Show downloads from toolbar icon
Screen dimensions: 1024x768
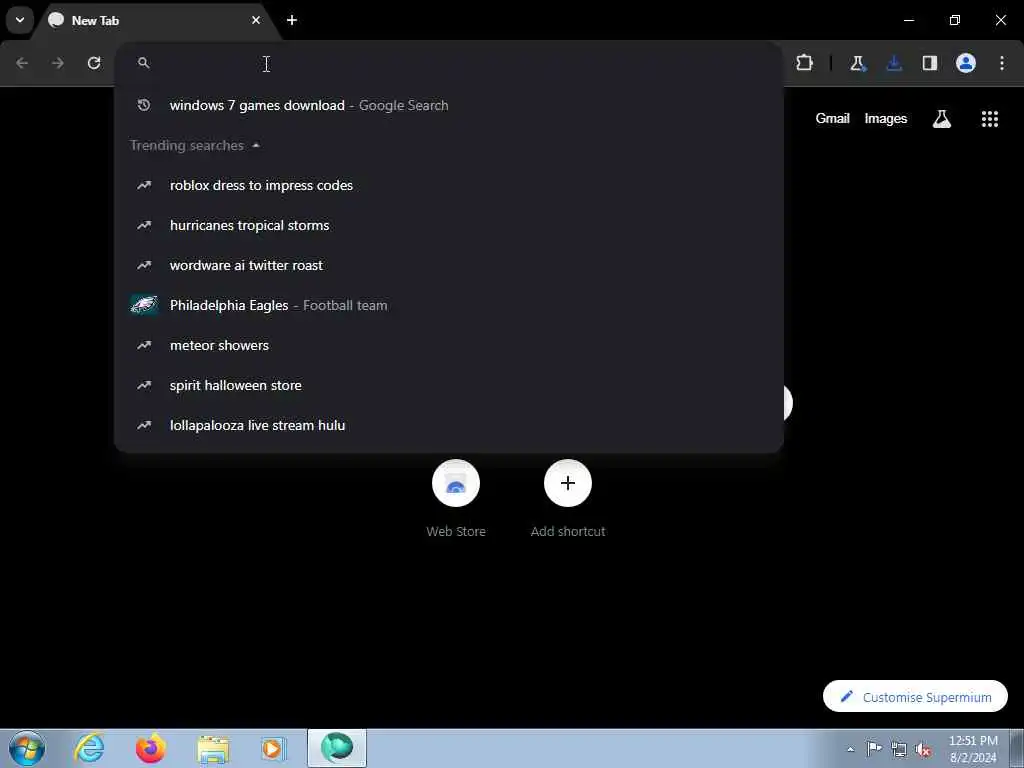pyautogui.click(x=894, y=63)
